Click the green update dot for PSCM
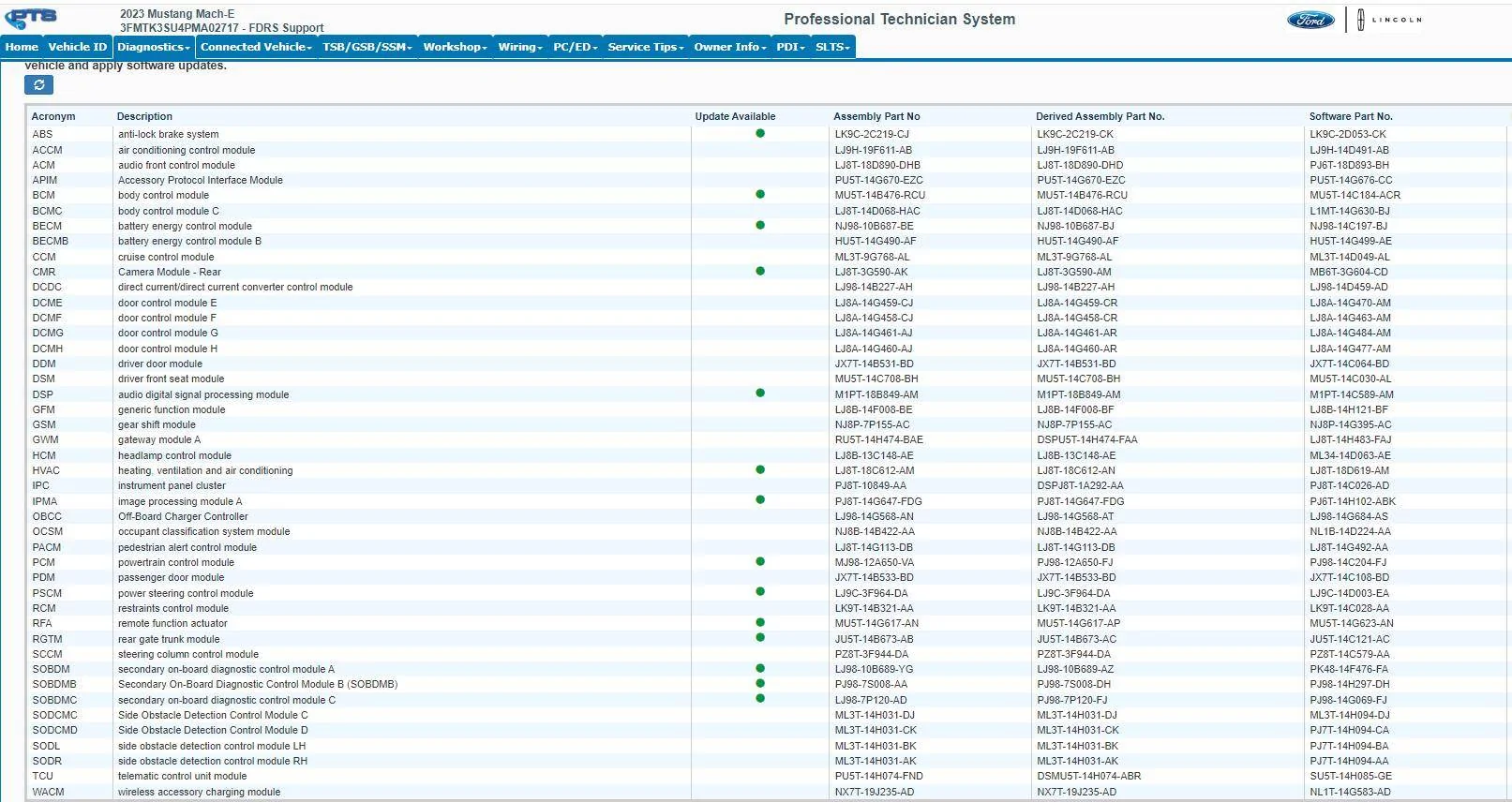This screenshot has height=802, width=1512. point(760,592)
